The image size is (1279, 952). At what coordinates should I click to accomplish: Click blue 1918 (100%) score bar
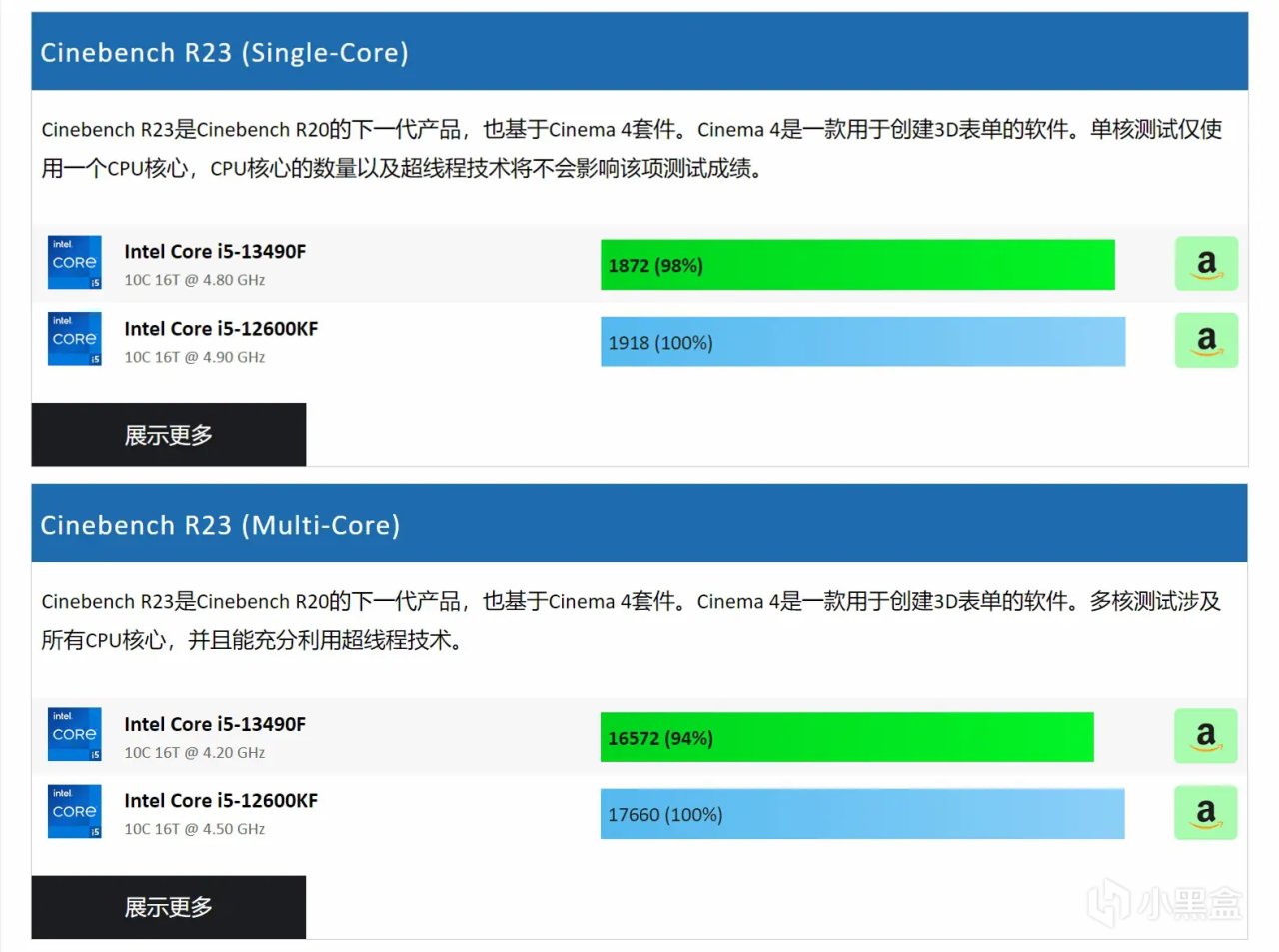tap(862, 342)
